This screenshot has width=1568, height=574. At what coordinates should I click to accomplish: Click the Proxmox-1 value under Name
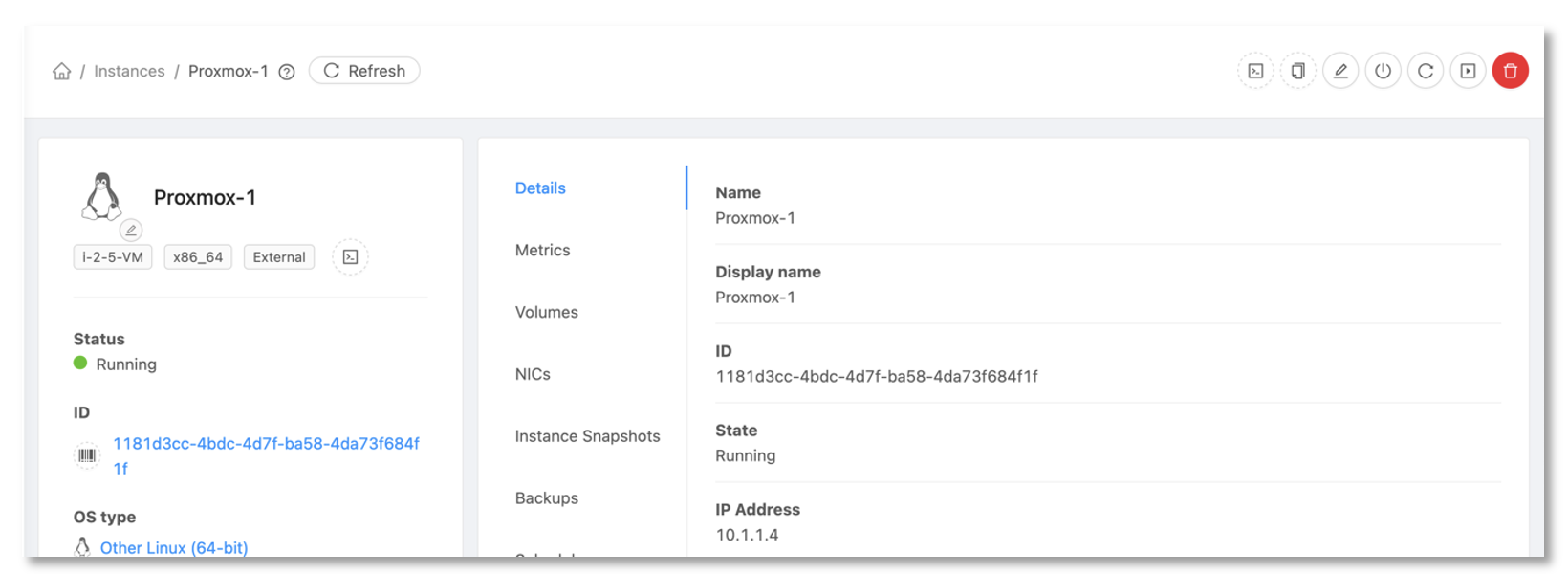pos(755,218)
